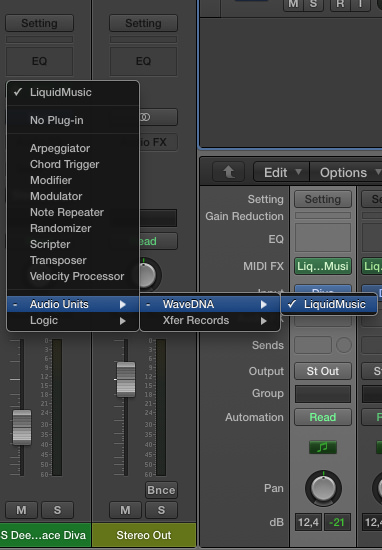The height and width of the screenshot is (550, 382).
Task: Choose the Modifier plug-in
Action: 73,180
